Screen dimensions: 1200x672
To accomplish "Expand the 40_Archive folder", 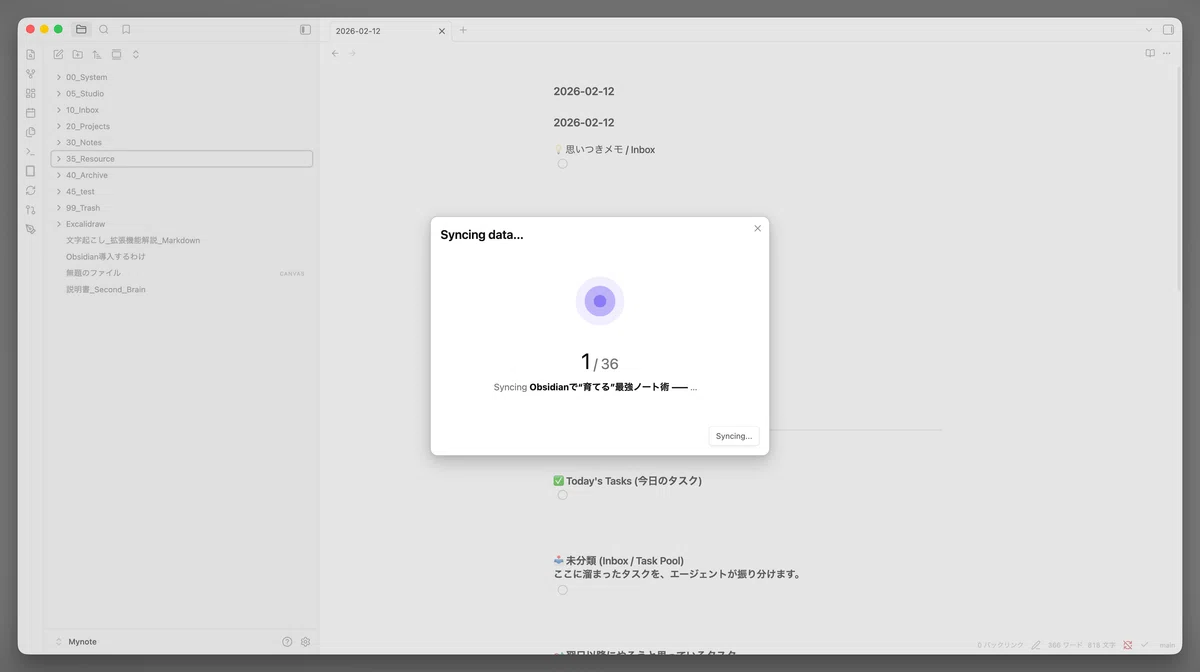I will [x=182, y=175].
